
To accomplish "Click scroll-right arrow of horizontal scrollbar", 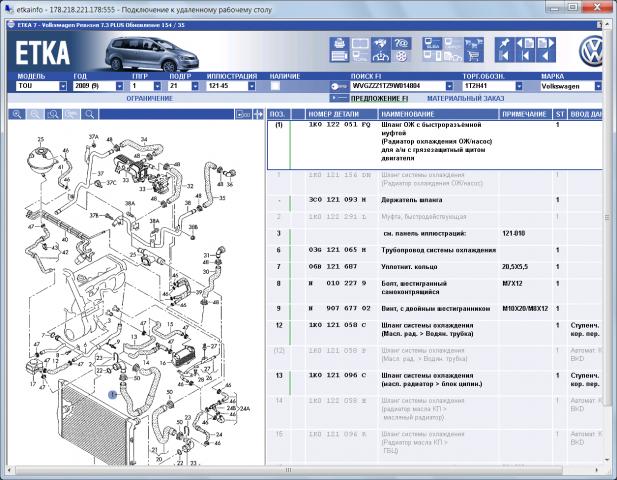I will [597, 470].
